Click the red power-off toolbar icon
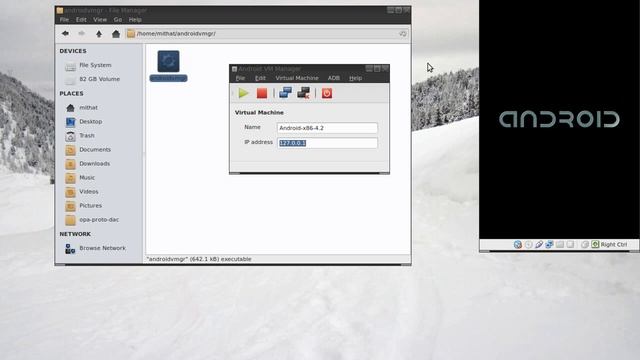This screenshot has width=640, height=360. click(327, 93)
